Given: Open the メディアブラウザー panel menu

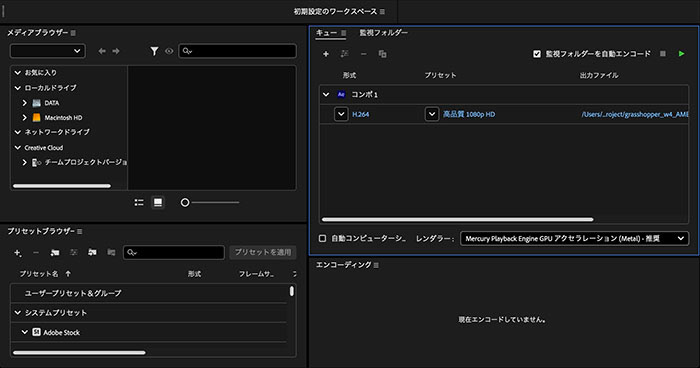Looking at the screenshot, I should click(73, 33).
